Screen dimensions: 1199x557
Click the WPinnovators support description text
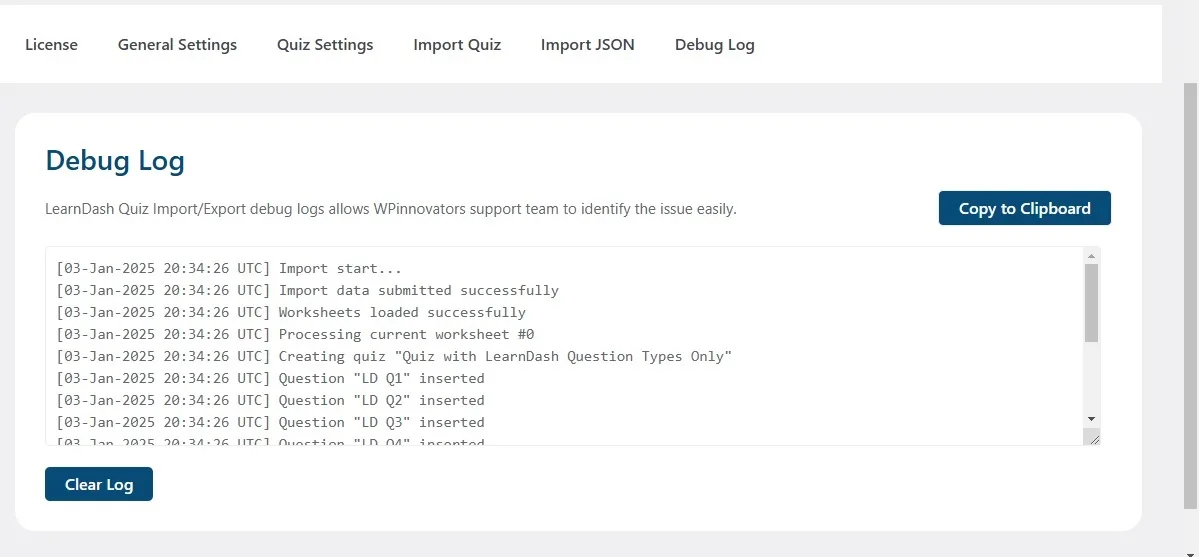point(391,209)
